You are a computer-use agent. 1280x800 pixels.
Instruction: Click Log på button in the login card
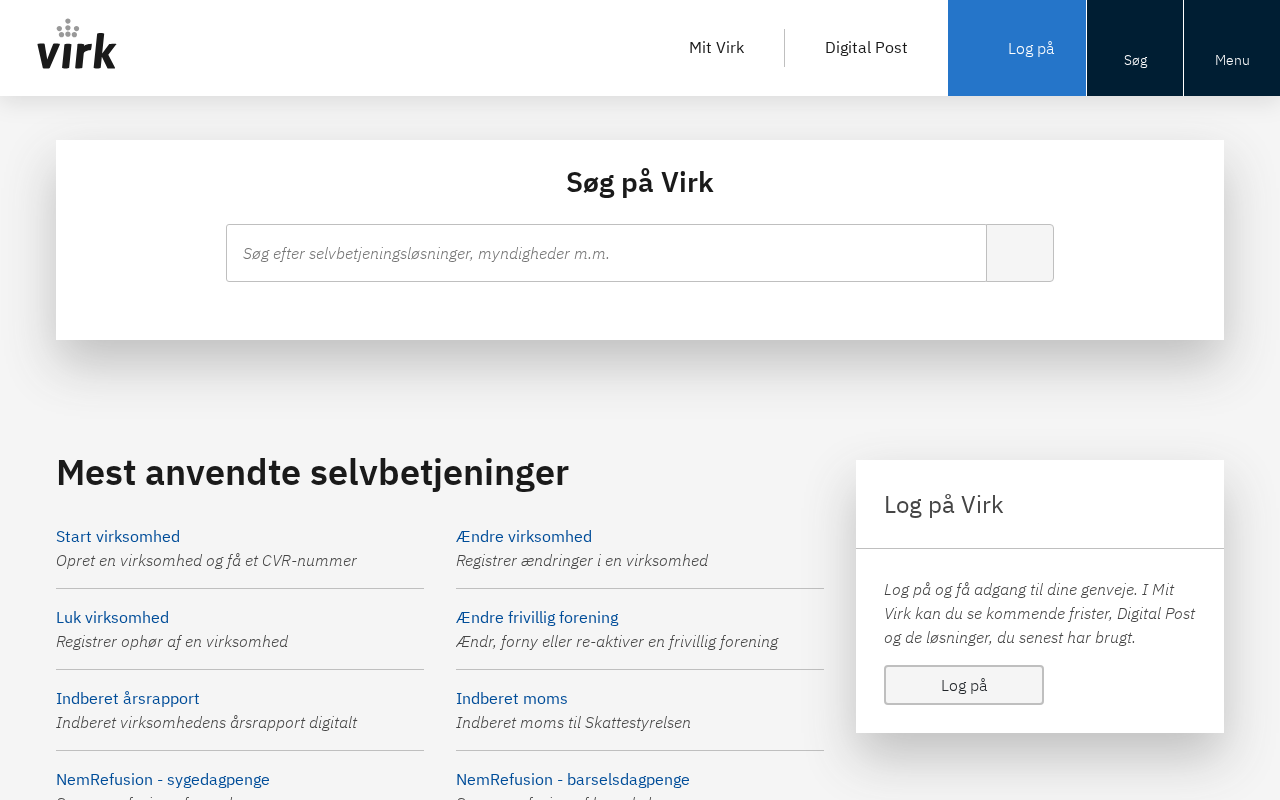(964, 685)
